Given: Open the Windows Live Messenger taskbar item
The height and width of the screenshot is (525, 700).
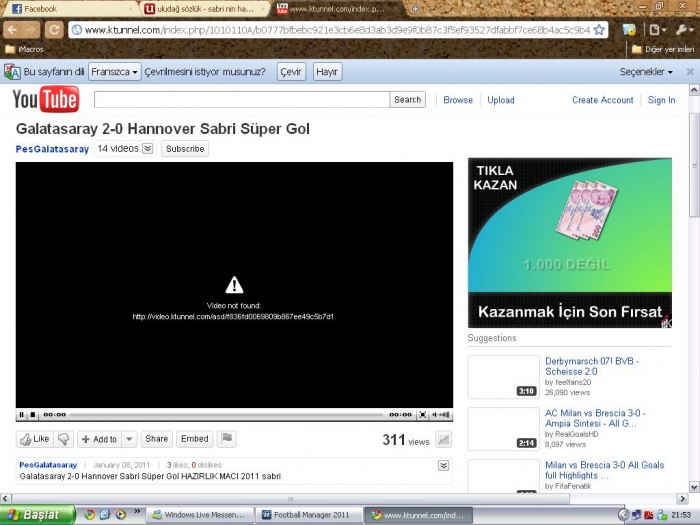Looking at the screenshot, I should [200, 515].
